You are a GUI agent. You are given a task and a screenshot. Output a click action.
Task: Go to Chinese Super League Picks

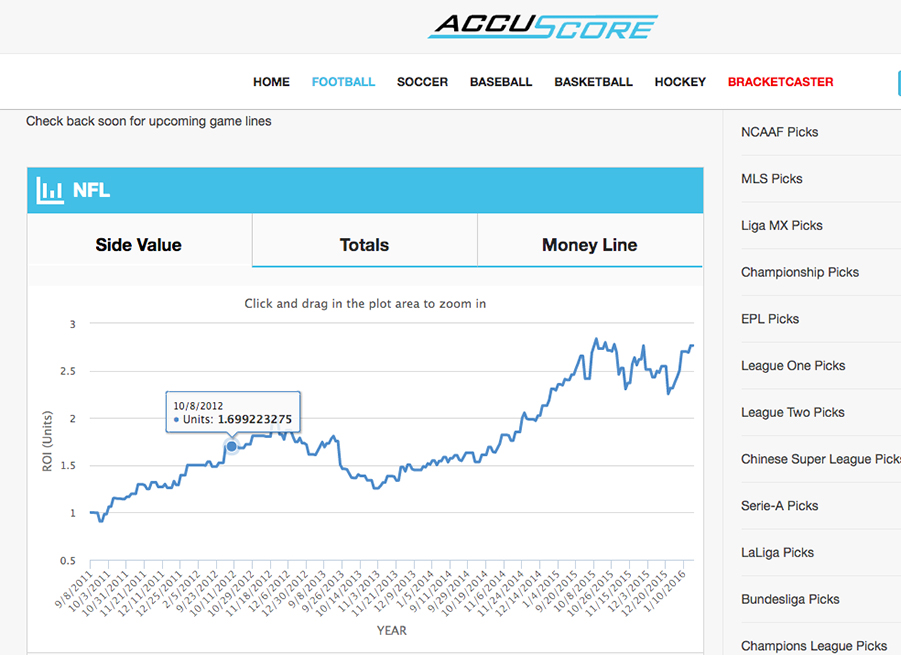[821, 459]
